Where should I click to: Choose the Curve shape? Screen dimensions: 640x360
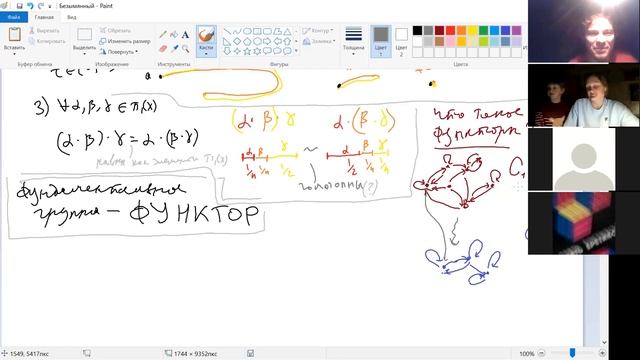(237, 31)
